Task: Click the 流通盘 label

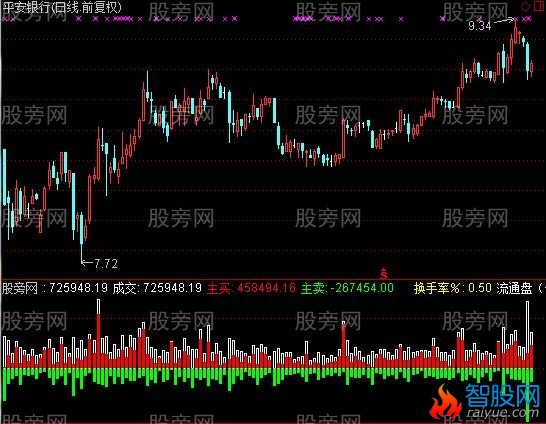Action: click(514, 288)
